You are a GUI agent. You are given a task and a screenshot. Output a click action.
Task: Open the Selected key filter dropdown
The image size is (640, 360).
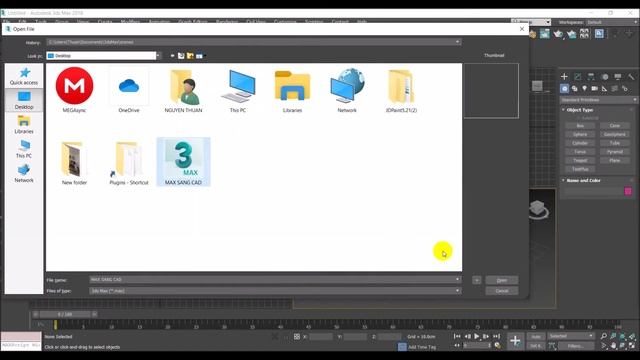point(571,336)
